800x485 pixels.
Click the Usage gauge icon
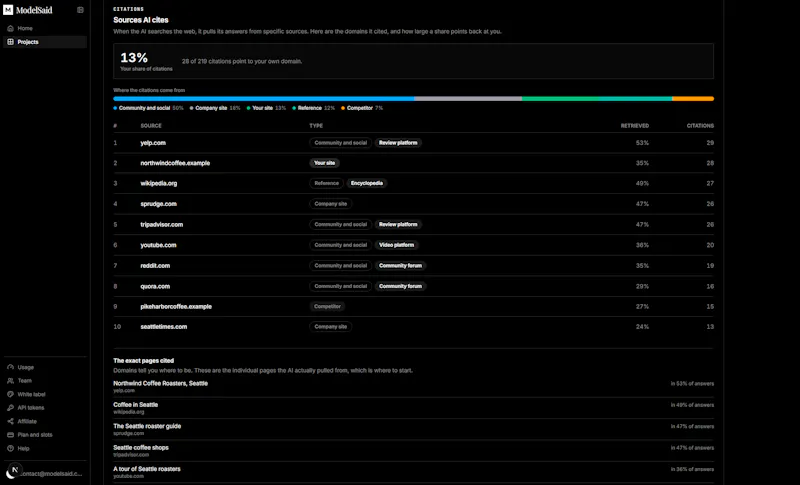[10, 367]
